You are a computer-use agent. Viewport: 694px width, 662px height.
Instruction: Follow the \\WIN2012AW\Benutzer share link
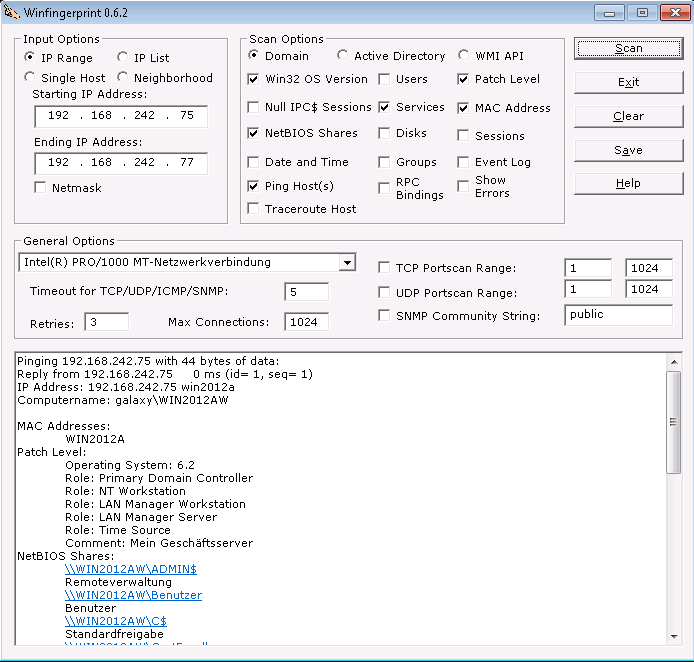[x=133, y=595]
